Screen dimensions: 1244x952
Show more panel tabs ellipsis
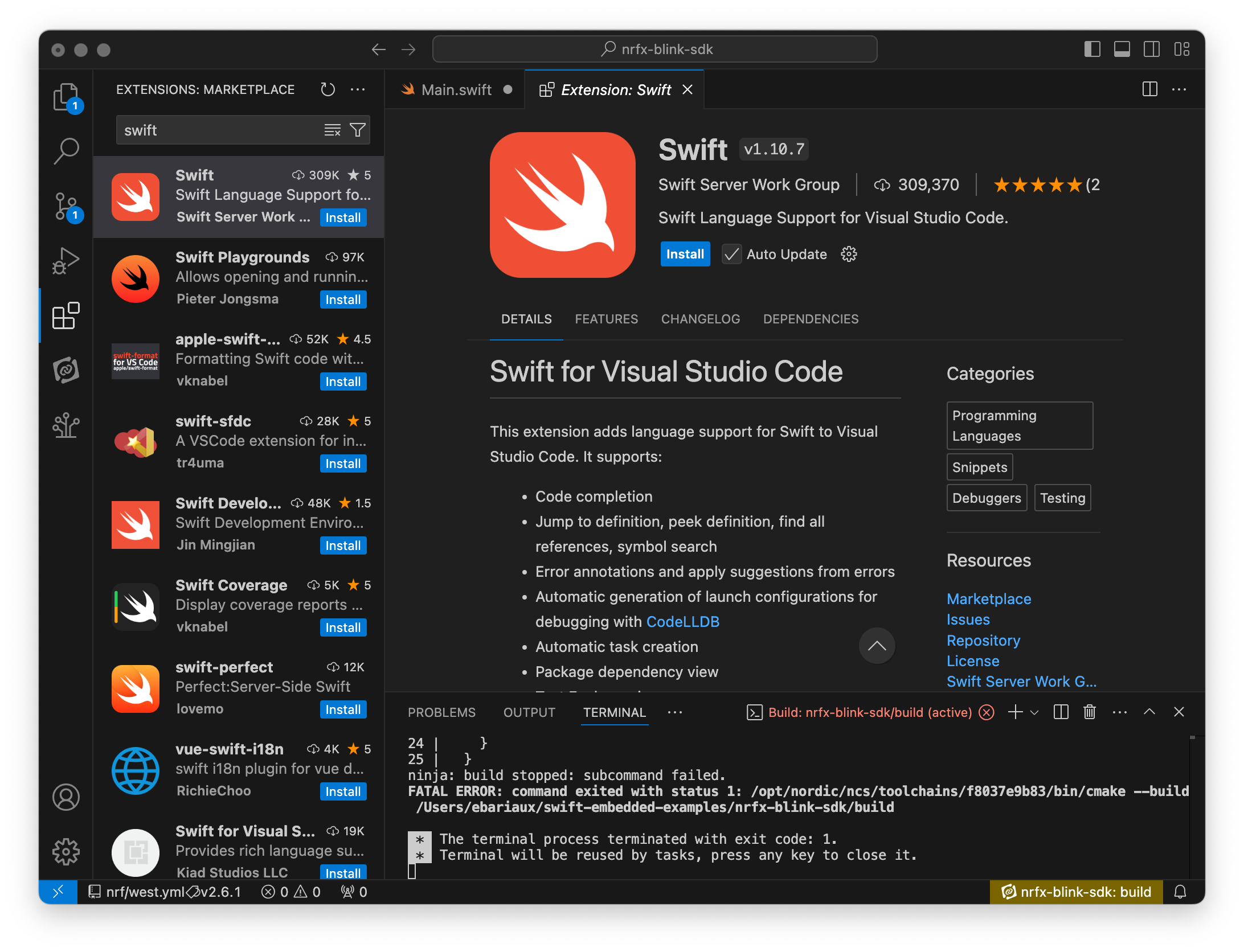675,712
